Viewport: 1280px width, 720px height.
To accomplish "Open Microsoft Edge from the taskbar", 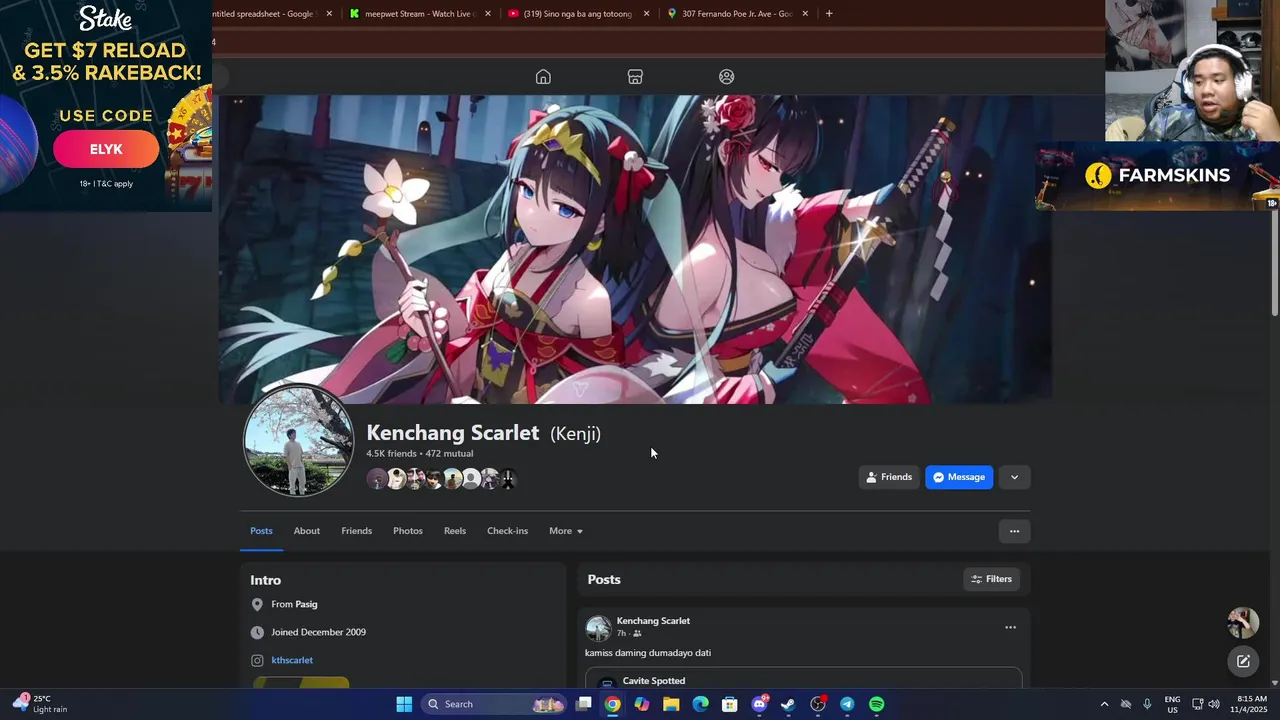I will coord(701,704).
